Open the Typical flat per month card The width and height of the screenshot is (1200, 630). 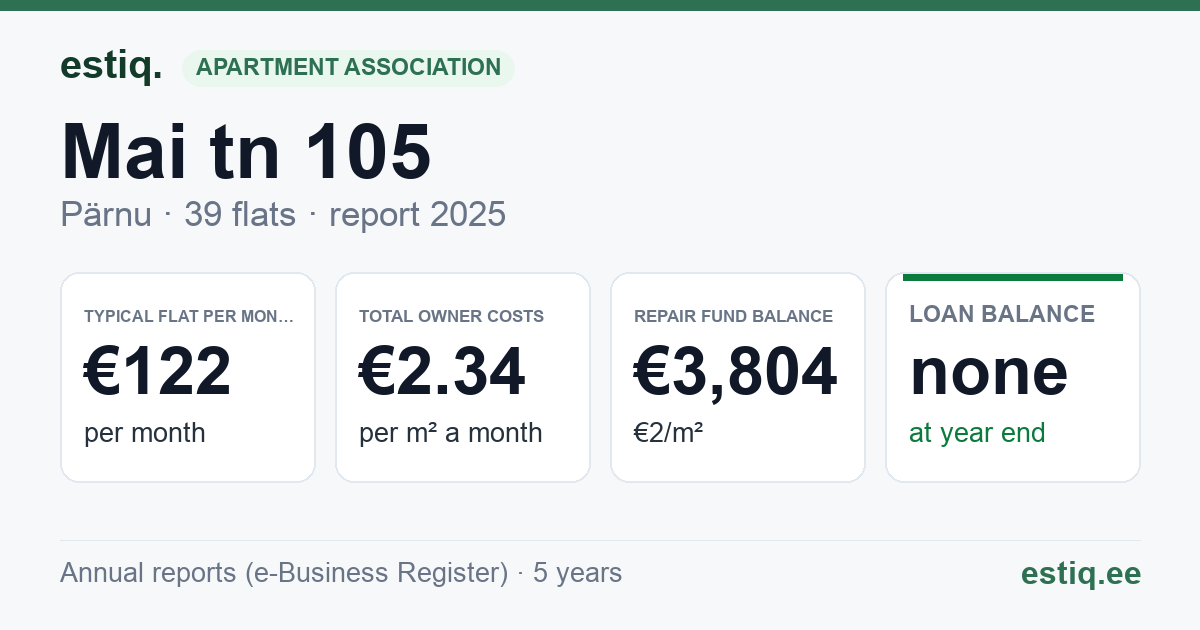click(188, 377)
